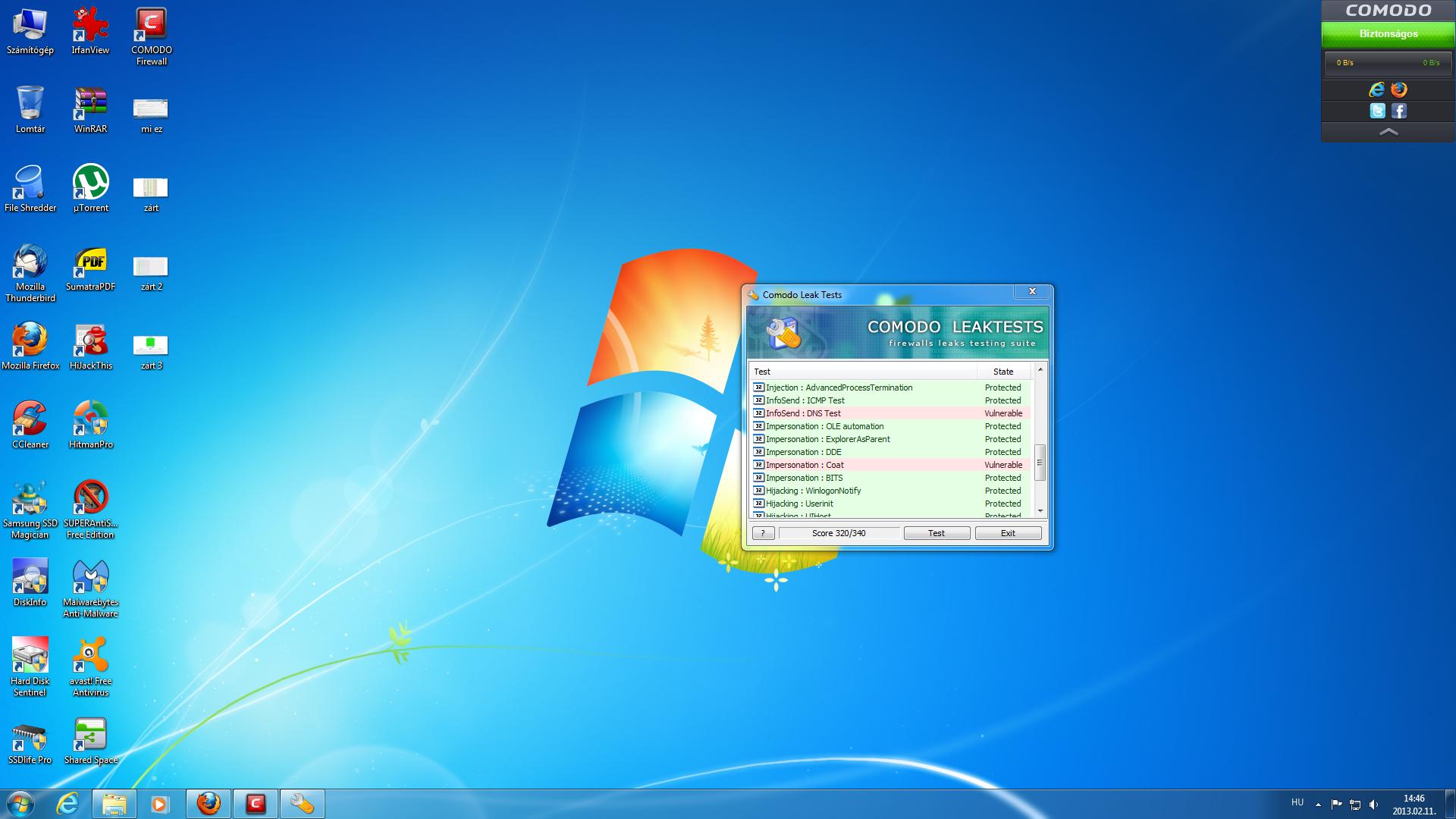1456x819 pixels.
Task: Select the Malwarebytes Anti-Malware shortcut
Action: (90, 588)
